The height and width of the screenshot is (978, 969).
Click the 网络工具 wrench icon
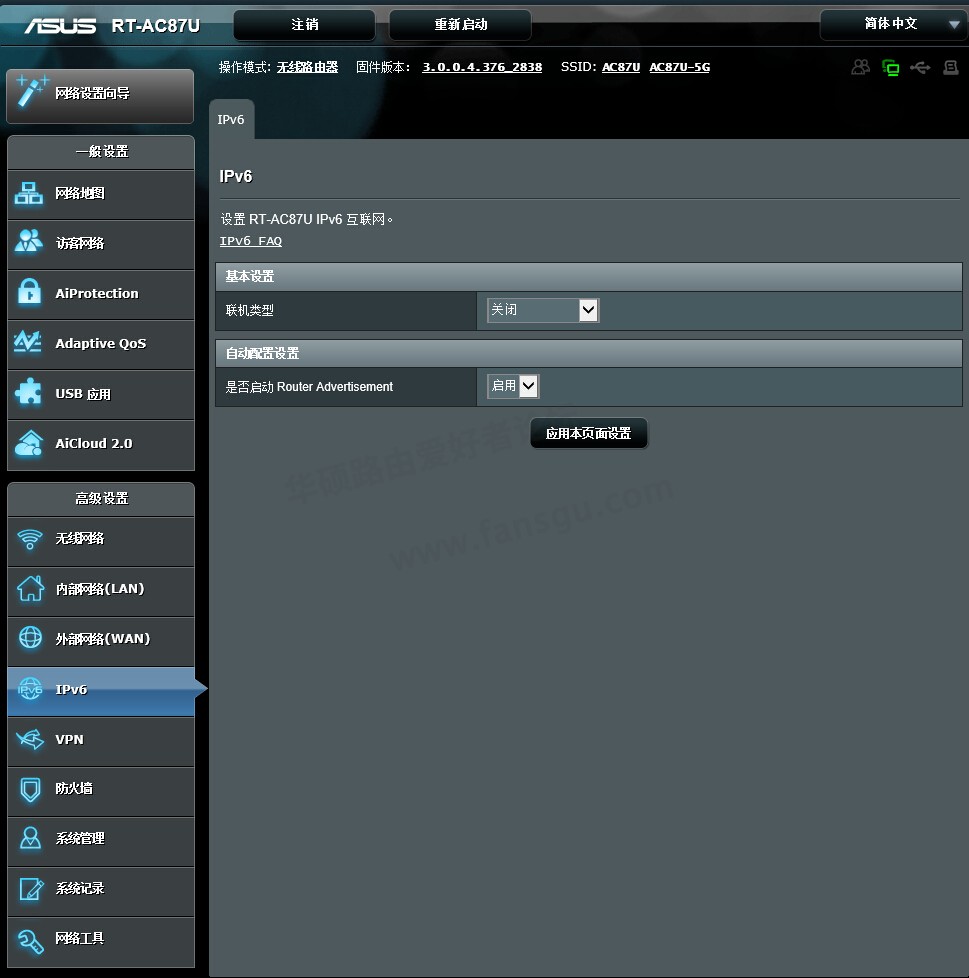tap(30, 941)
